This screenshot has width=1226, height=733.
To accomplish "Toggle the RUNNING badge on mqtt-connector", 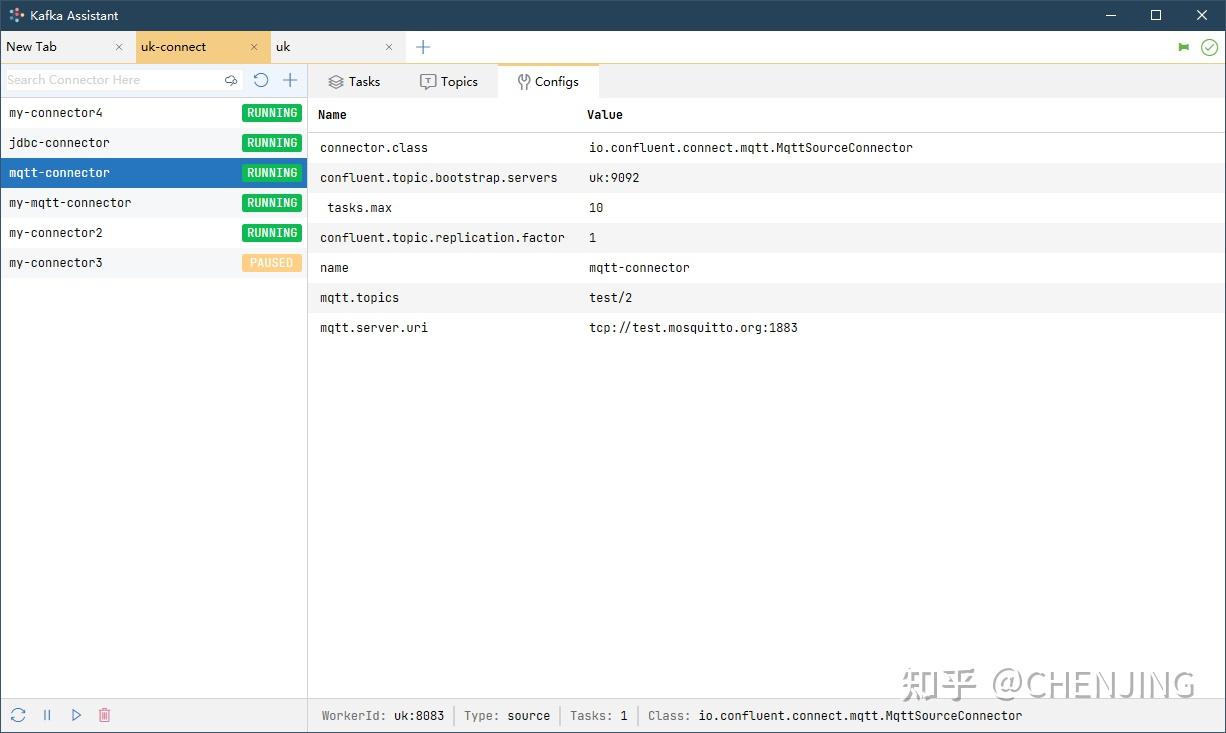I will [x=271, y=172].
